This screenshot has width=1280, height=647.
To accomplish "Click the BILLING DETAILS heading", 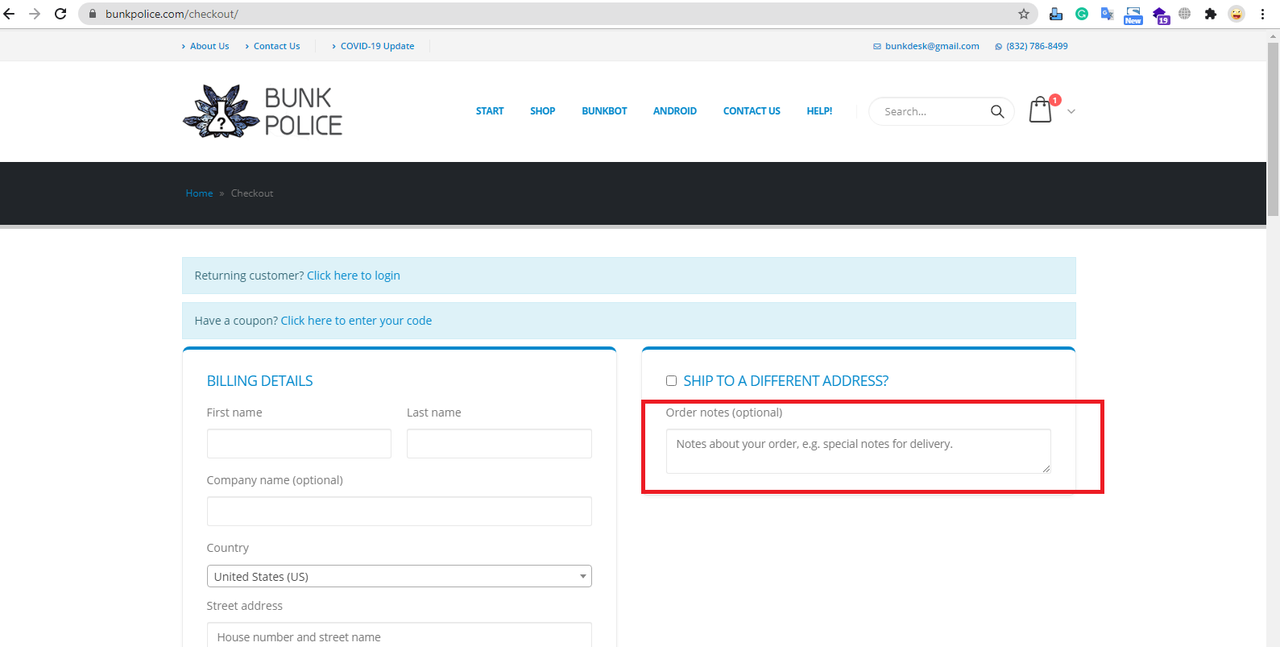I will coord(260,381).
